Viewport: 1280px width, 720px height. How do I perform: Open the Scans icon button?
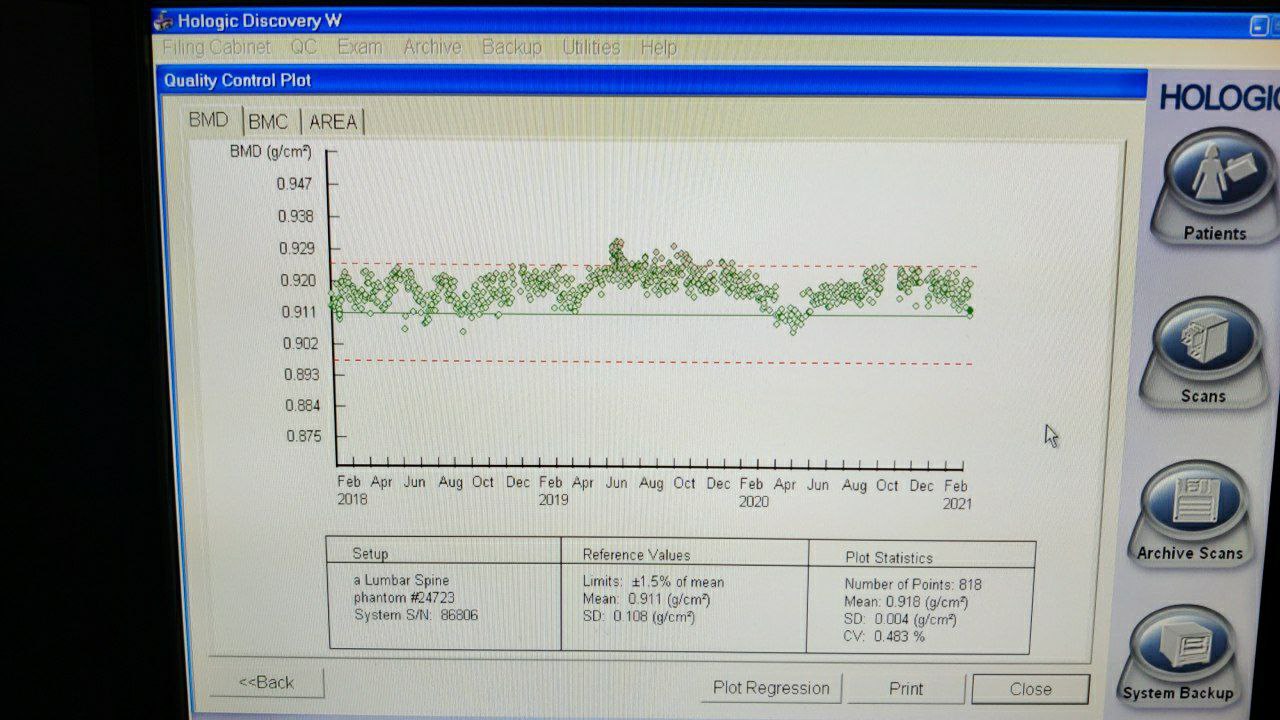tap(1204, 351)
